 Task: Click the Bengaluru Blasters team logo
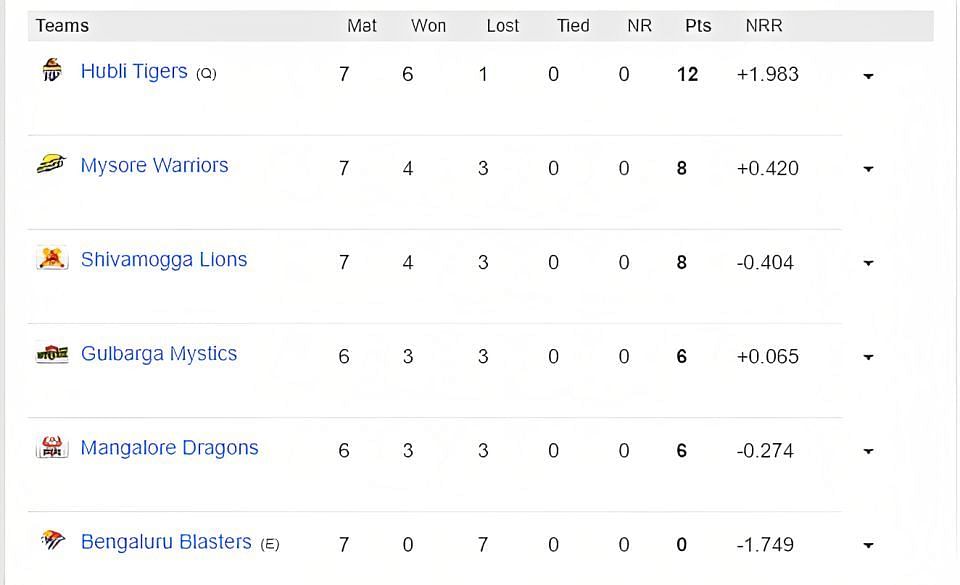click(53, 540)
